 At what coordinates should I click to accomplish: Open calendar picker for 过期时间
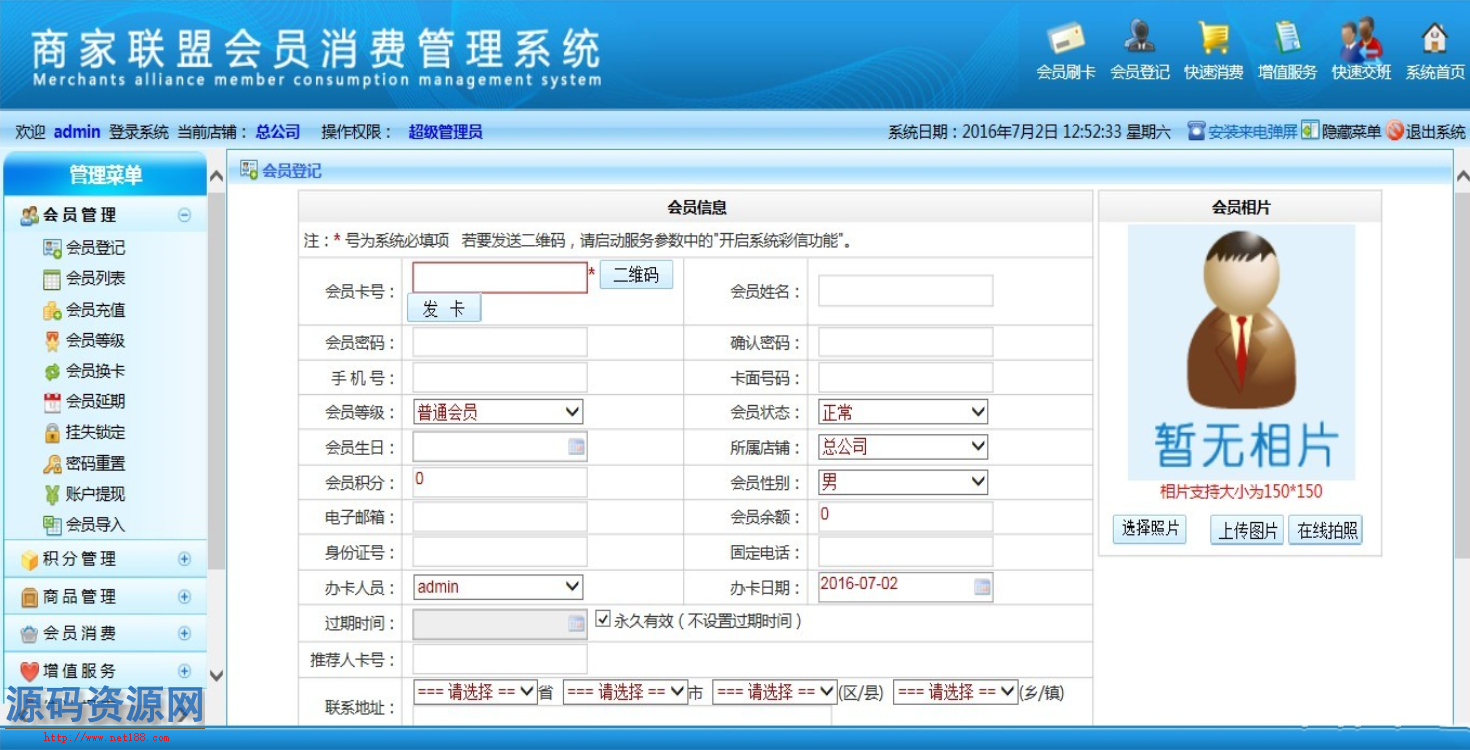576,623
